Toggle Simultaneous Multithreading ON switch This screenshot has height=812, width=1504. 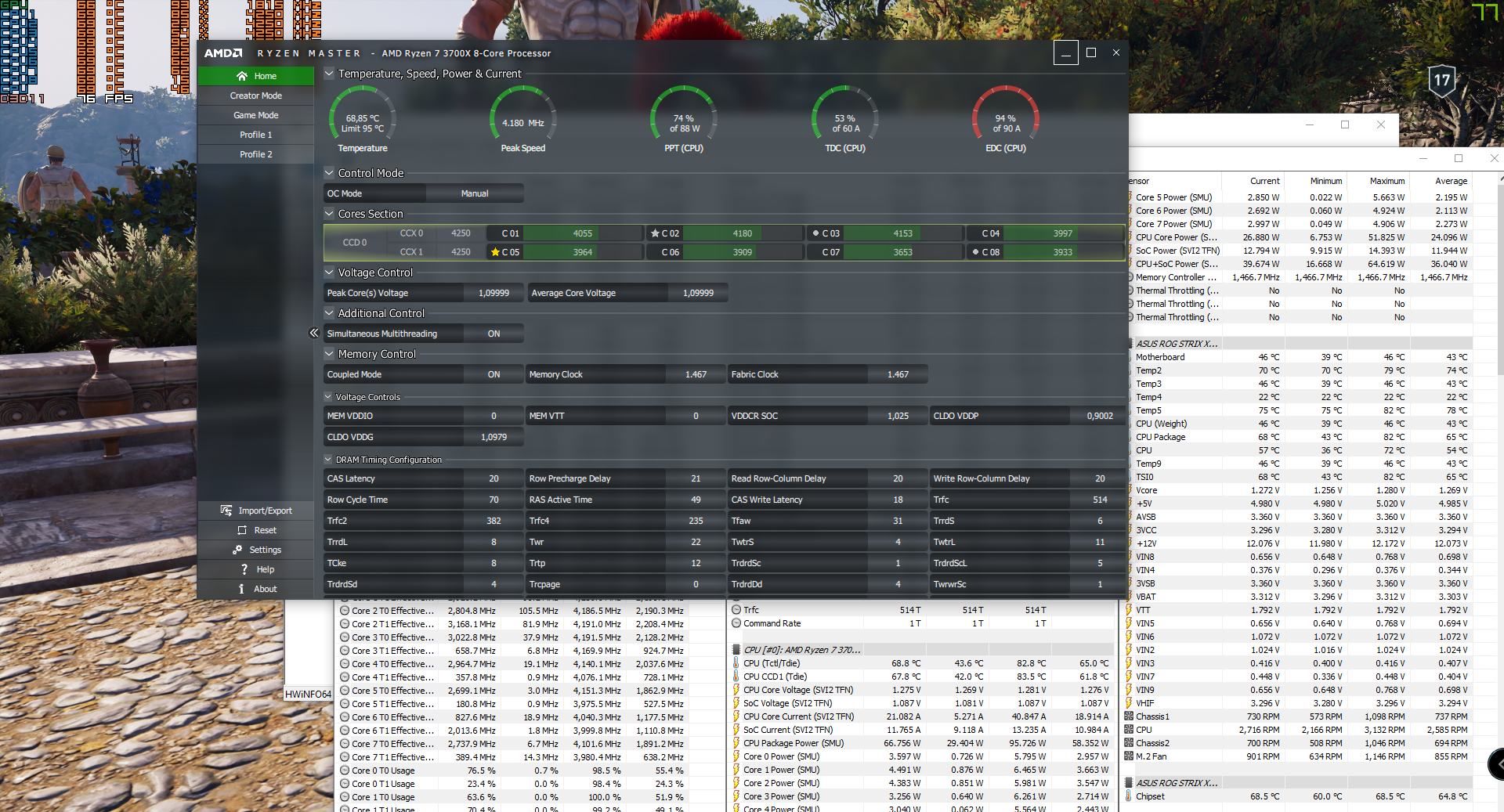[x=493, y=334]
